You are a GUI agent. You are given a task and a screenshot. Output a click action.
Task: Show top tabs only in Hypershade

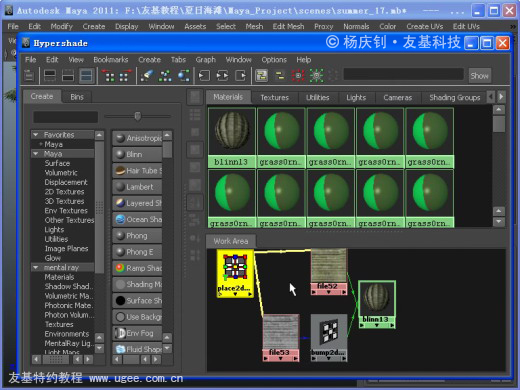pyautogui.click(x=50, y=76)
